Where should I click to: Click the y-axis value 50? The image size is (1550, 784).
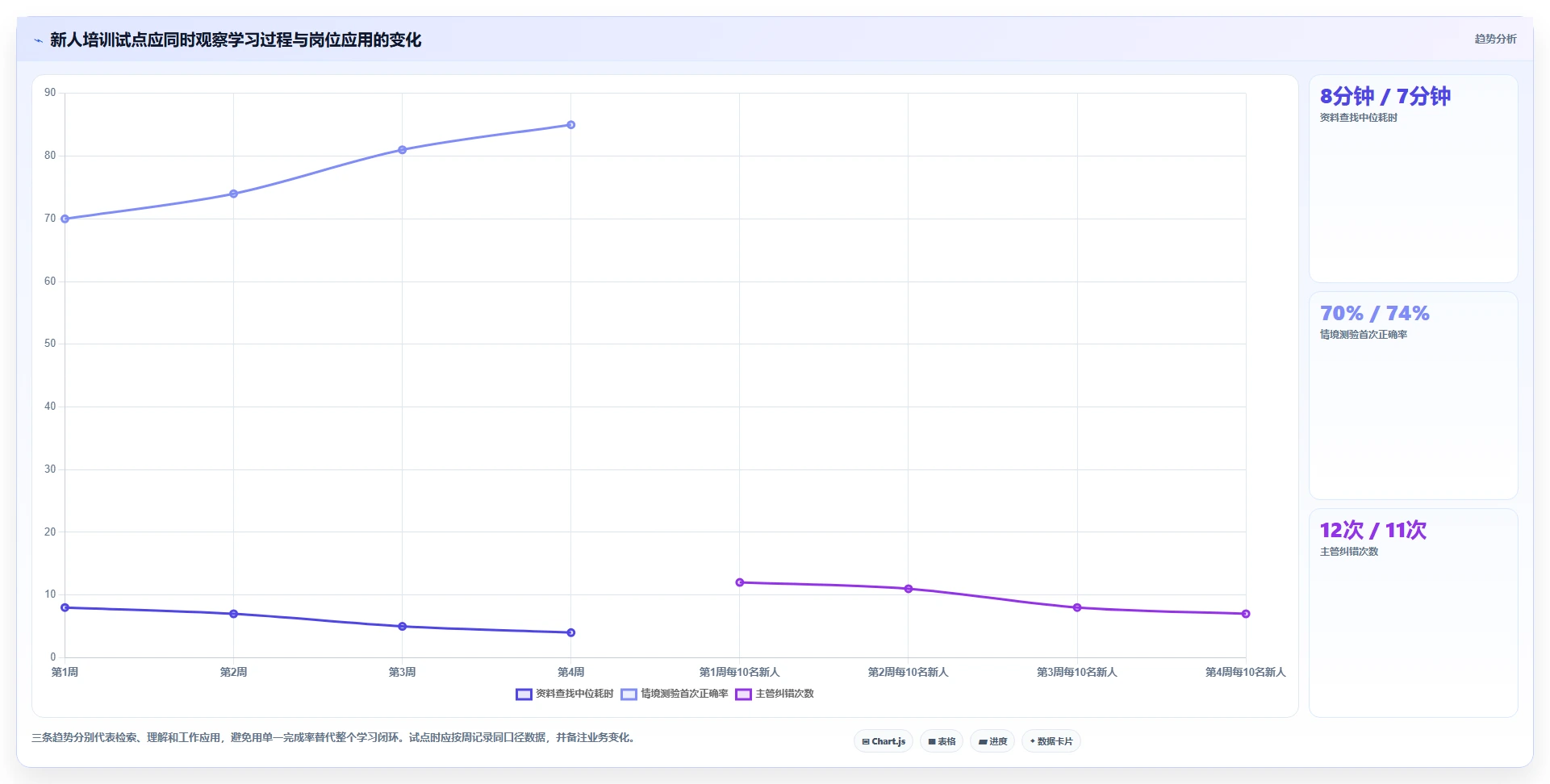coord(51,344)
